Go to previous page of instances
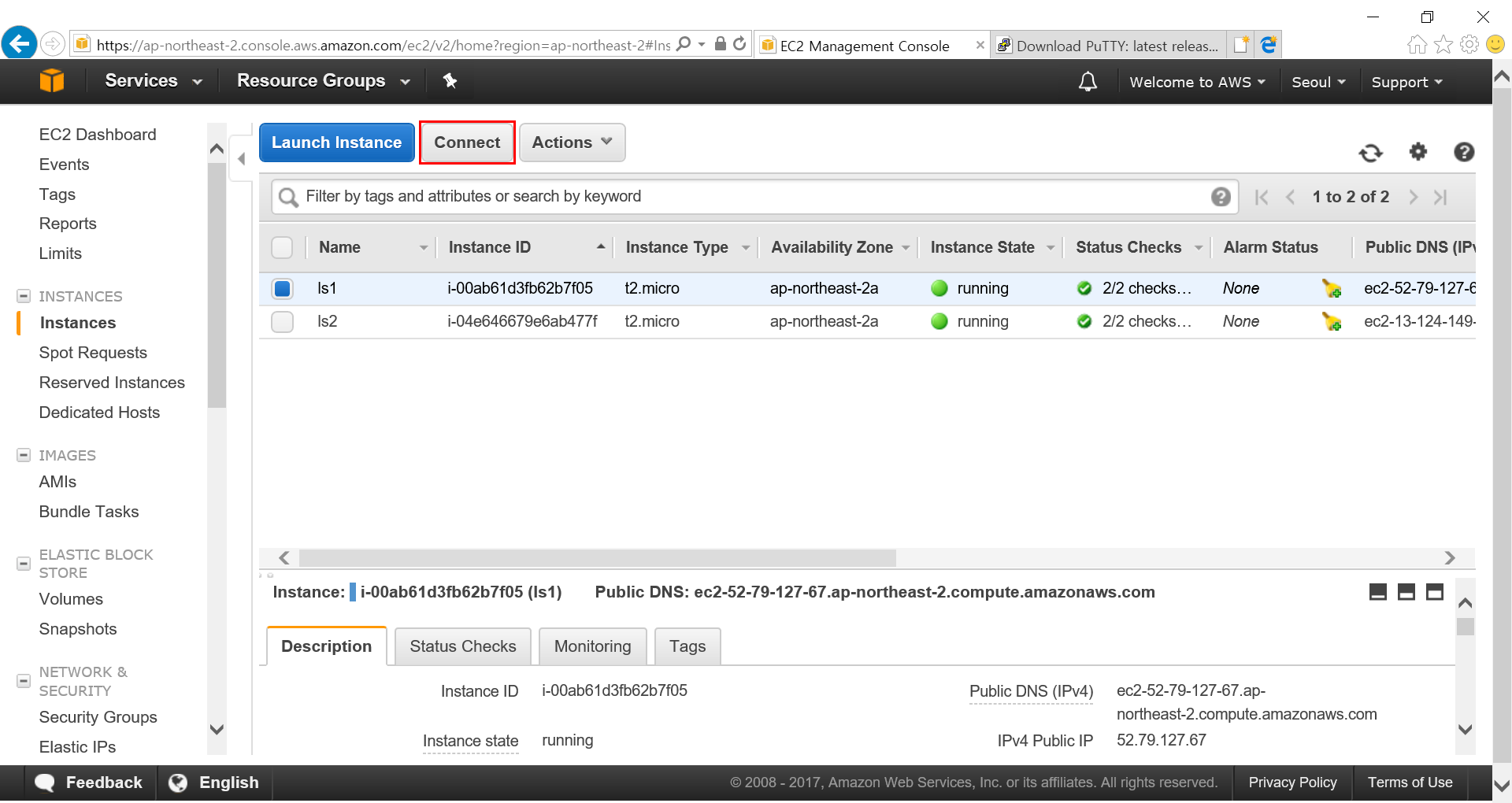 1290,198
